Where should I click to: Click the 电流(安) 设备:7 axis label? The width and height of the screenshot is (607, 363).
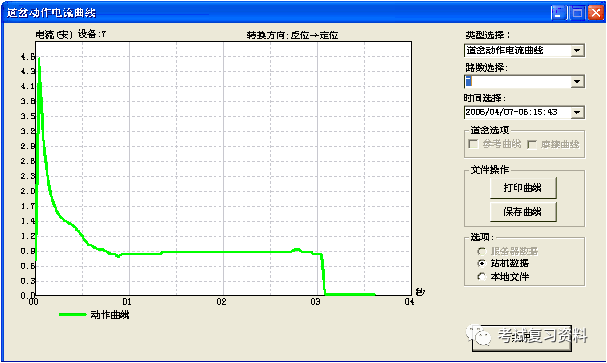click(x=71, y=34)
